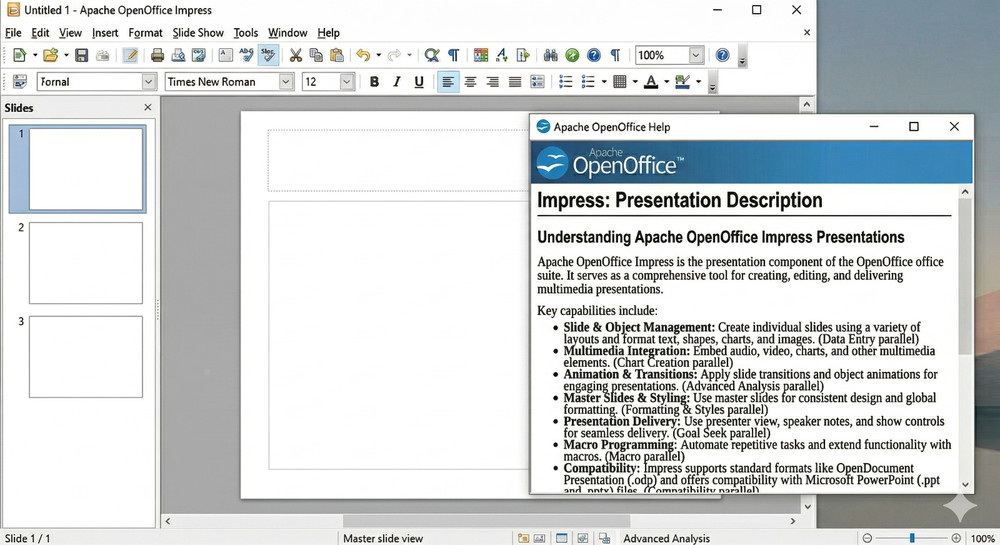This screenshot has width=1000, height=545.
Task: Toggle the highlighted AutoSpellcheck button
Action: click(x=268, y=55)
